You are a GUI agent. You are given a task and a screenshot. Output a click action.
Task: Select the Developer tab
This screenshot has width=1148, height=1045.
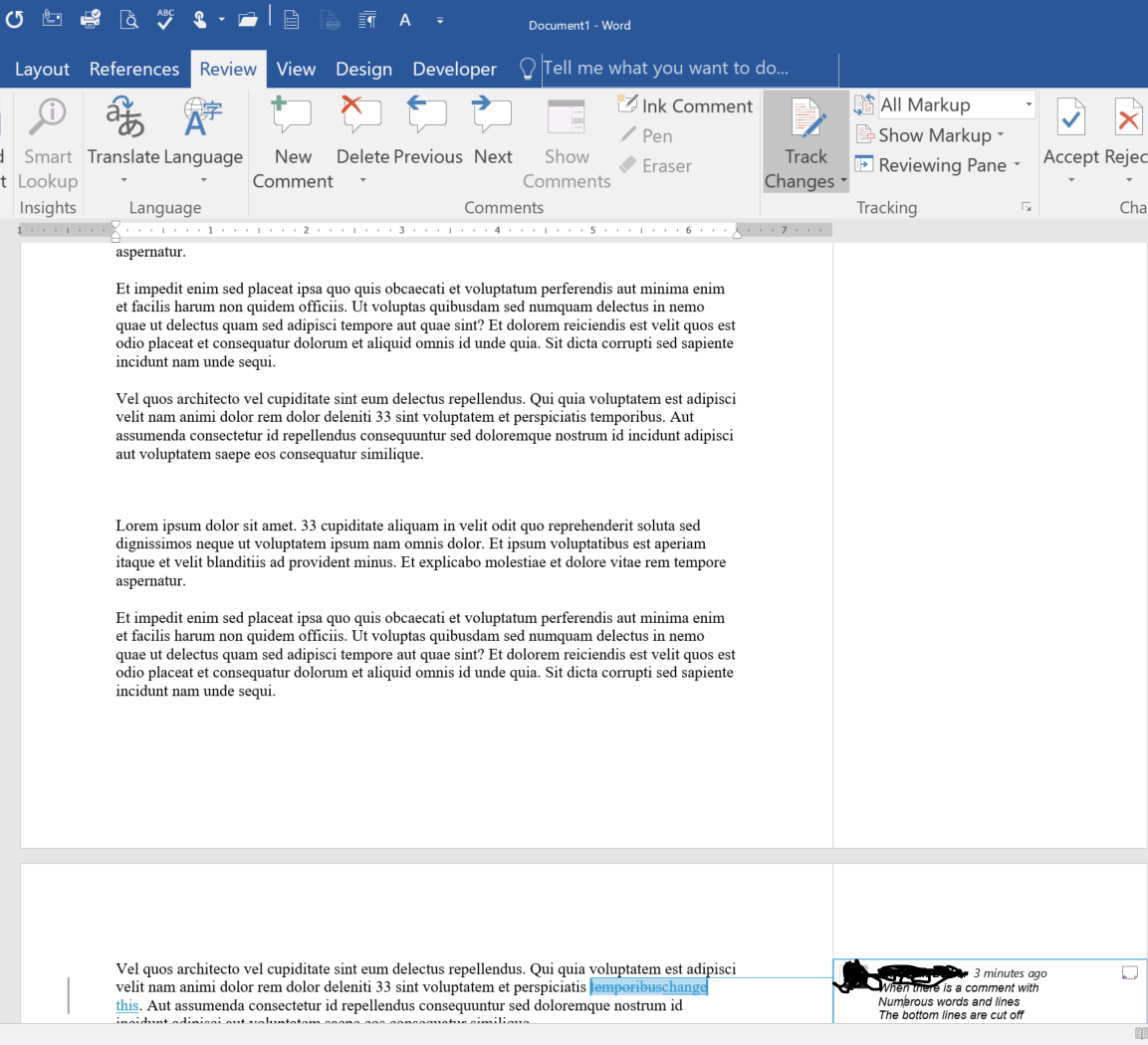tap(455, 69)
